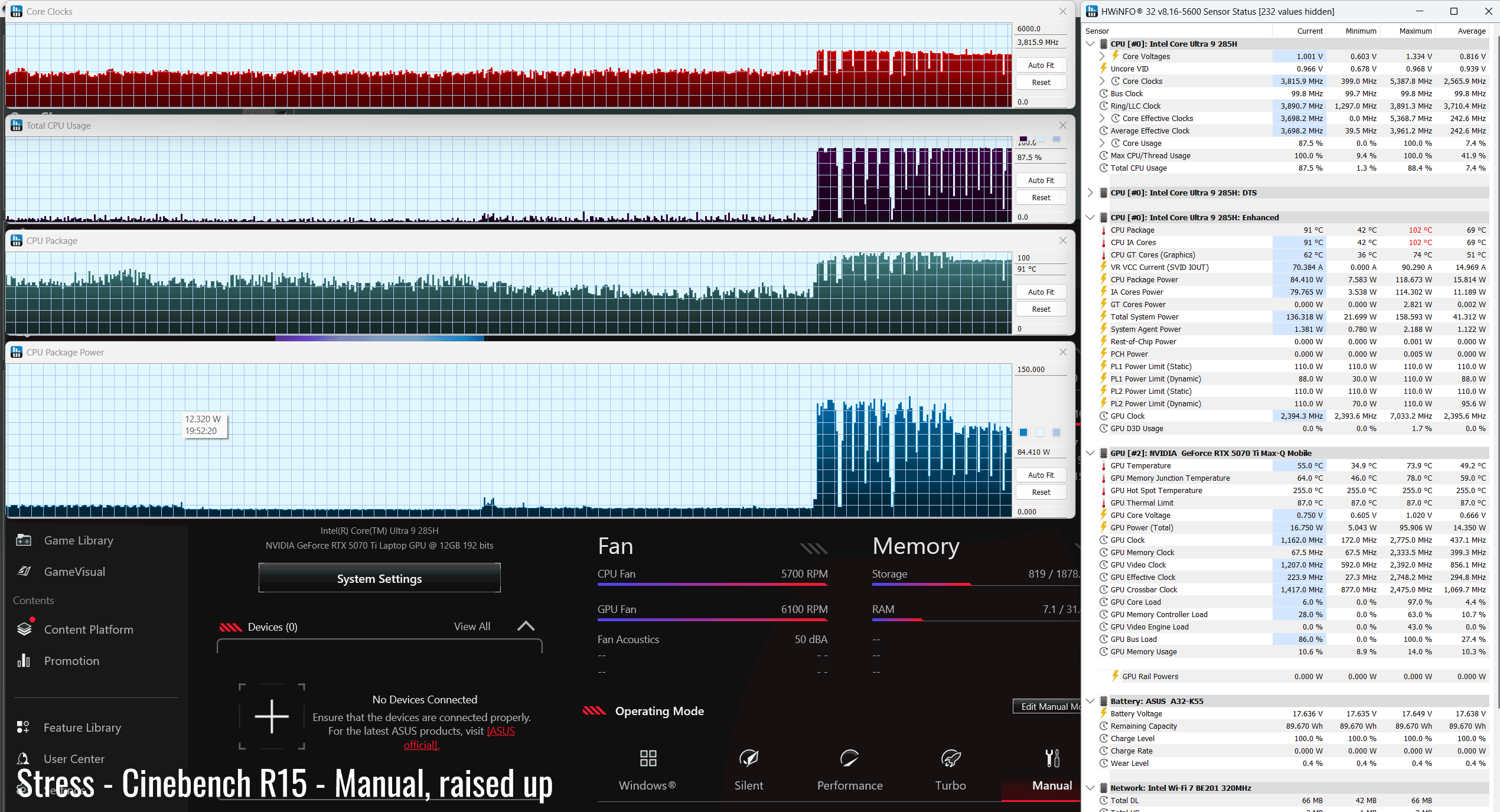Expand Core Clocks sensor row
The image size is (1500, 812).
[1102, 81]
